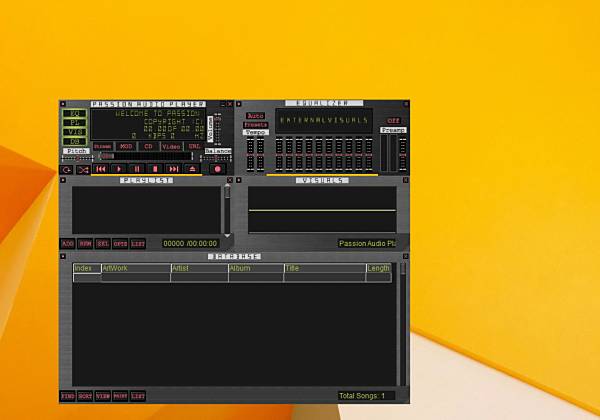Click the Artist column header

(199, 268)
